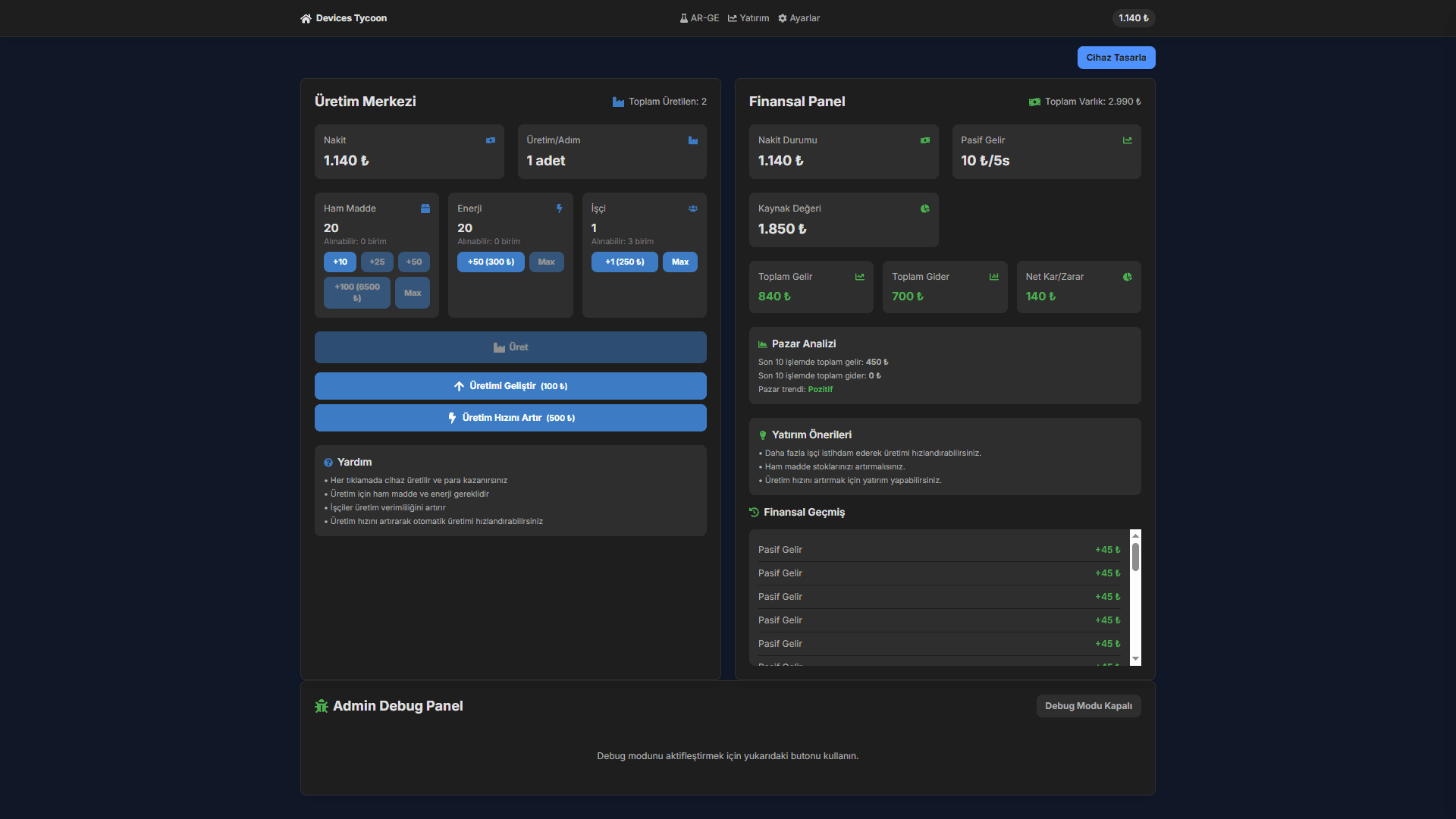The height and width of the screenshot is (819, 1456).
Task: Click the 1.140 ₺ balance badge in header
Action: pos(1133,18)
